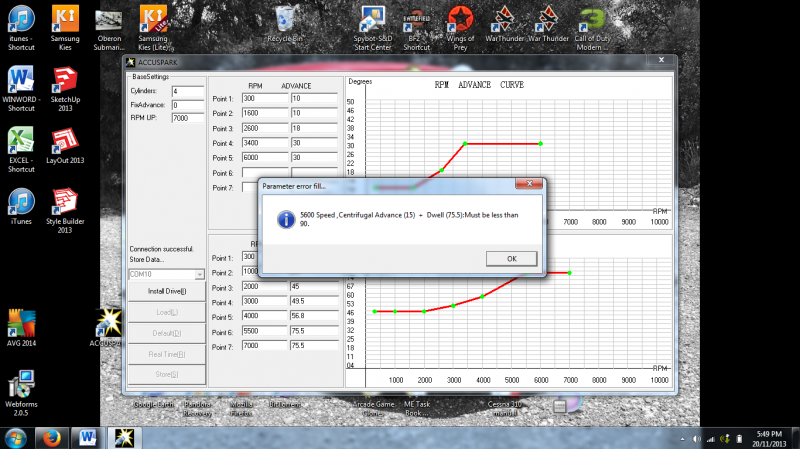Open the WarThunder desktop icon
This screenshot has height=449, width=800.
tap(505, 24)
